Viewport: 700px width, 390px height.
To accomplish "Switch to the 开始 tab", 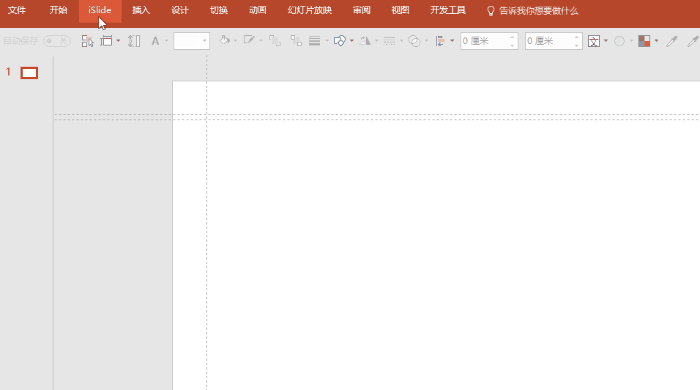I will click(58, 10).
